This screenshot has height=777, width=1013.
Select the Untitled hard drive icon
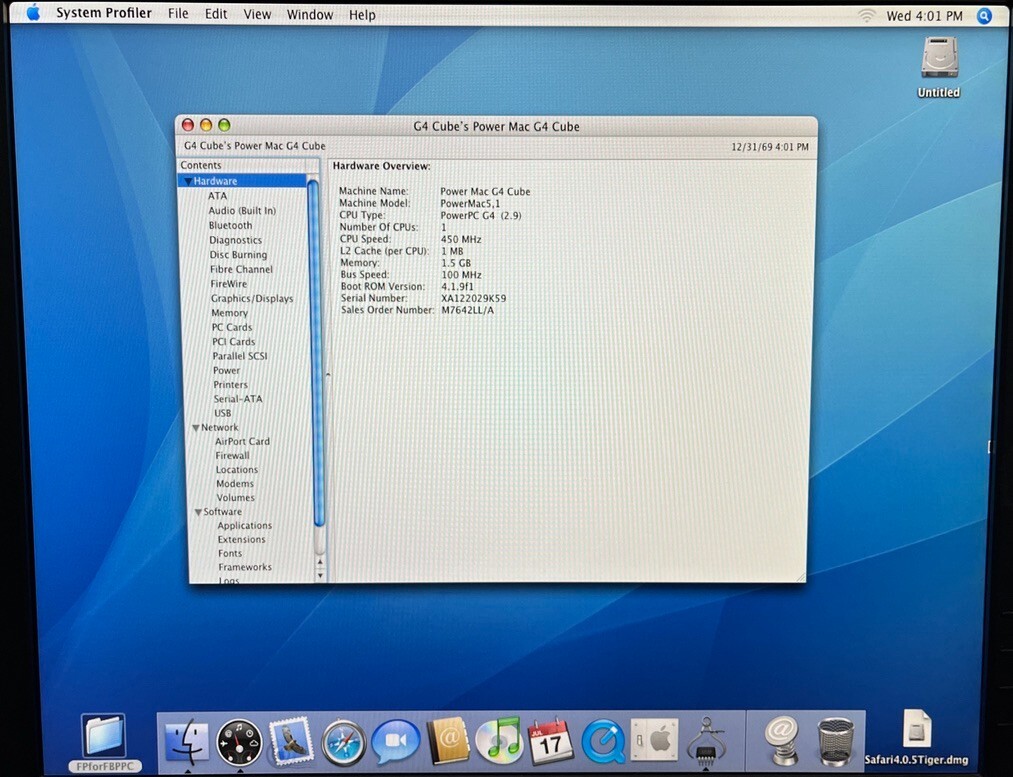pyautogui.click(x=939, y=59)
